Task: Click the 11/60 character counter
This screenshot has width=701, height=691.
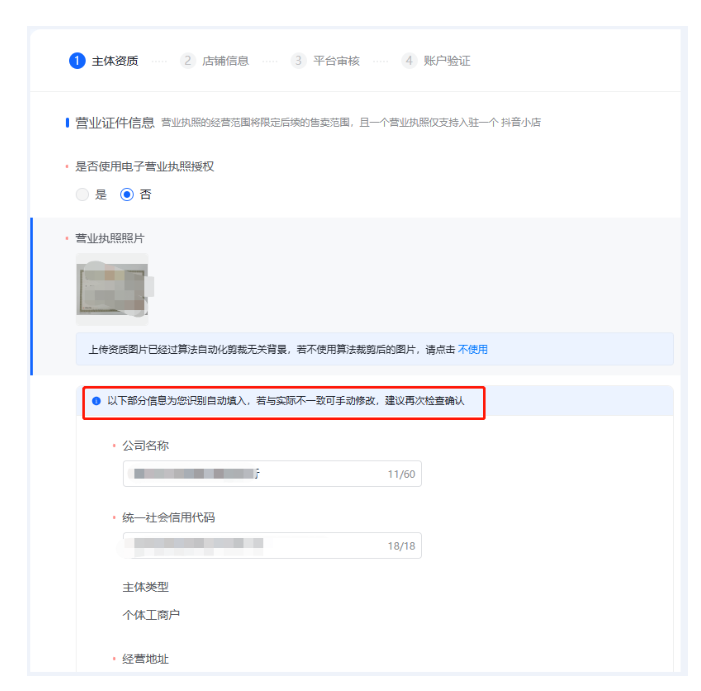Action: coord(401,474)
